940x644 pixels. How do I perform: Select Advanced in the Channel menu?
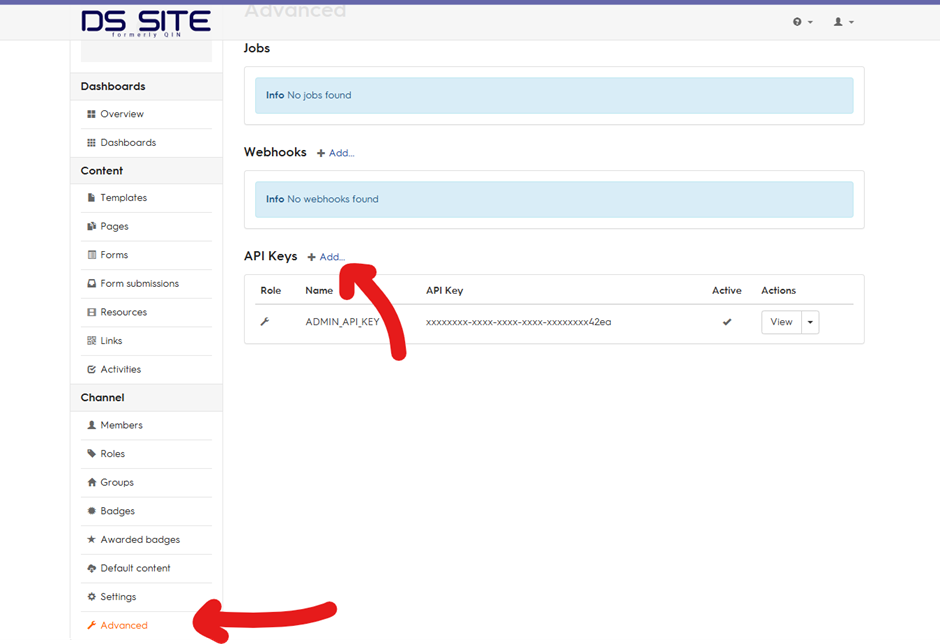118,624
